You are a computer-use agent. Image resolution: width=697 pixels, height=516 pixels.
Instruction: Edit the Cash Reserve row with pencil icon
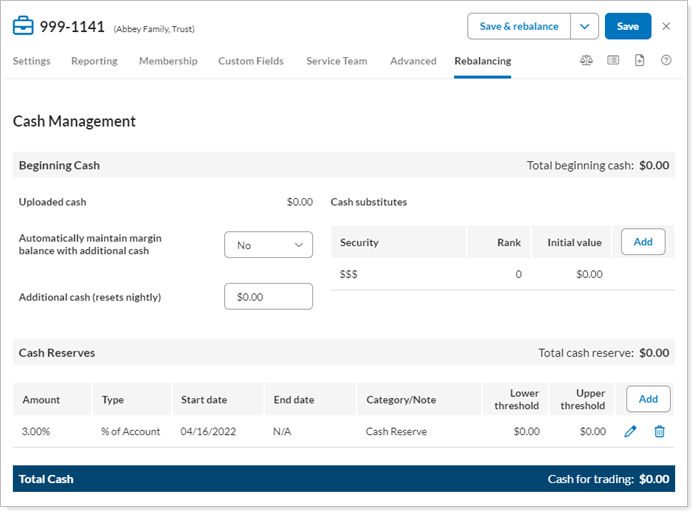[630, 431]
